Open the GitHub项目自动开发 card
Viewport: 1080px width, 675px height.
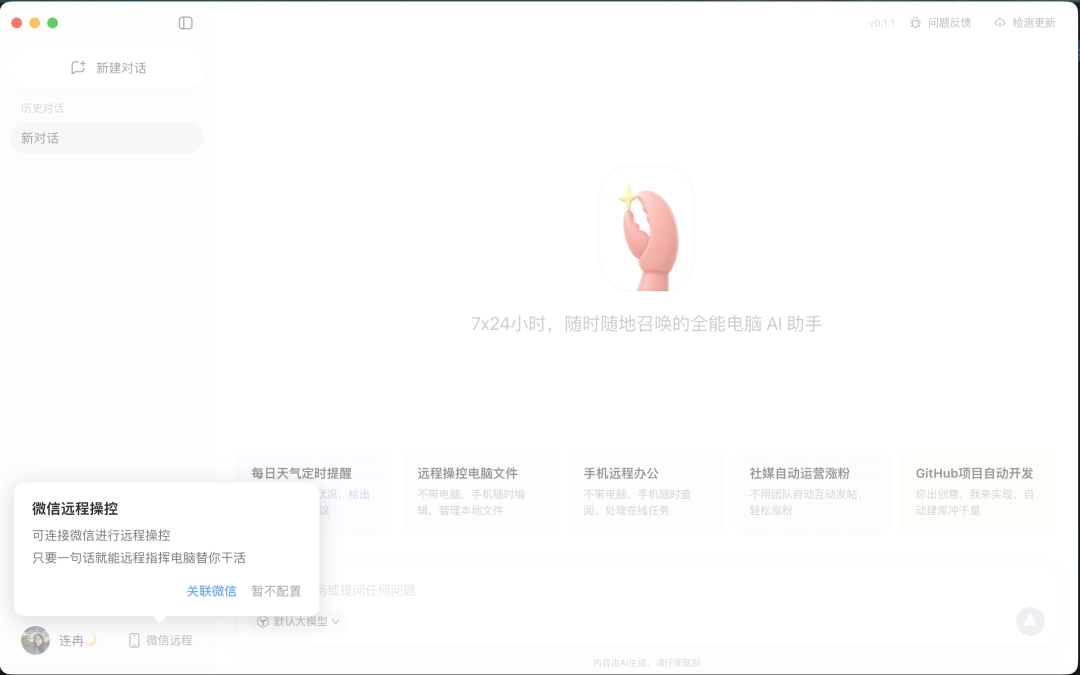click(x=977, y=490)
